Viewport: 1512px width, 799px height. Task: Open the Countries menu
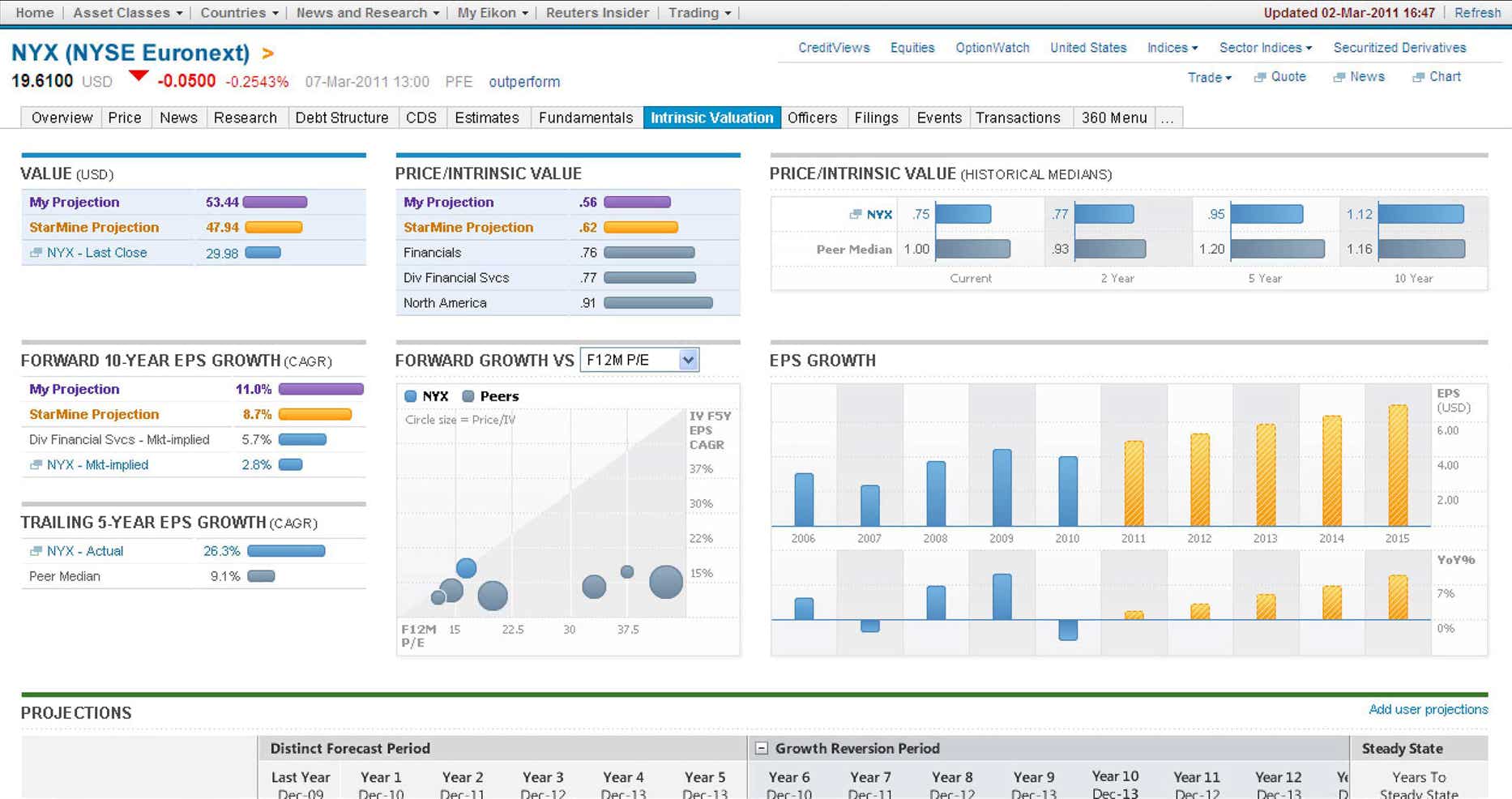[239, 13]
